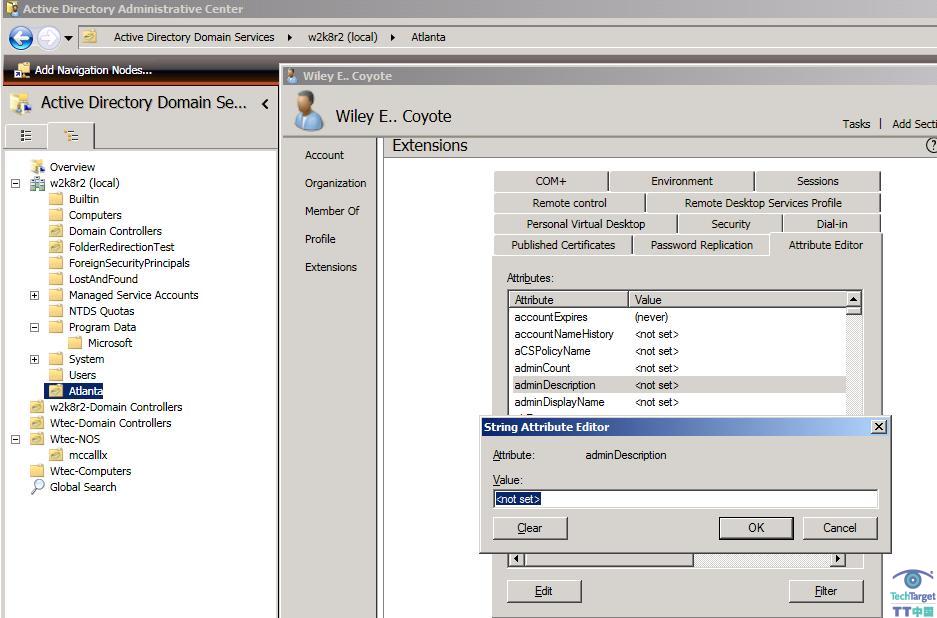Collapse the navigation pane with the chevron
The height and width of the screenshot is (618, 937).
coord(265,103)
